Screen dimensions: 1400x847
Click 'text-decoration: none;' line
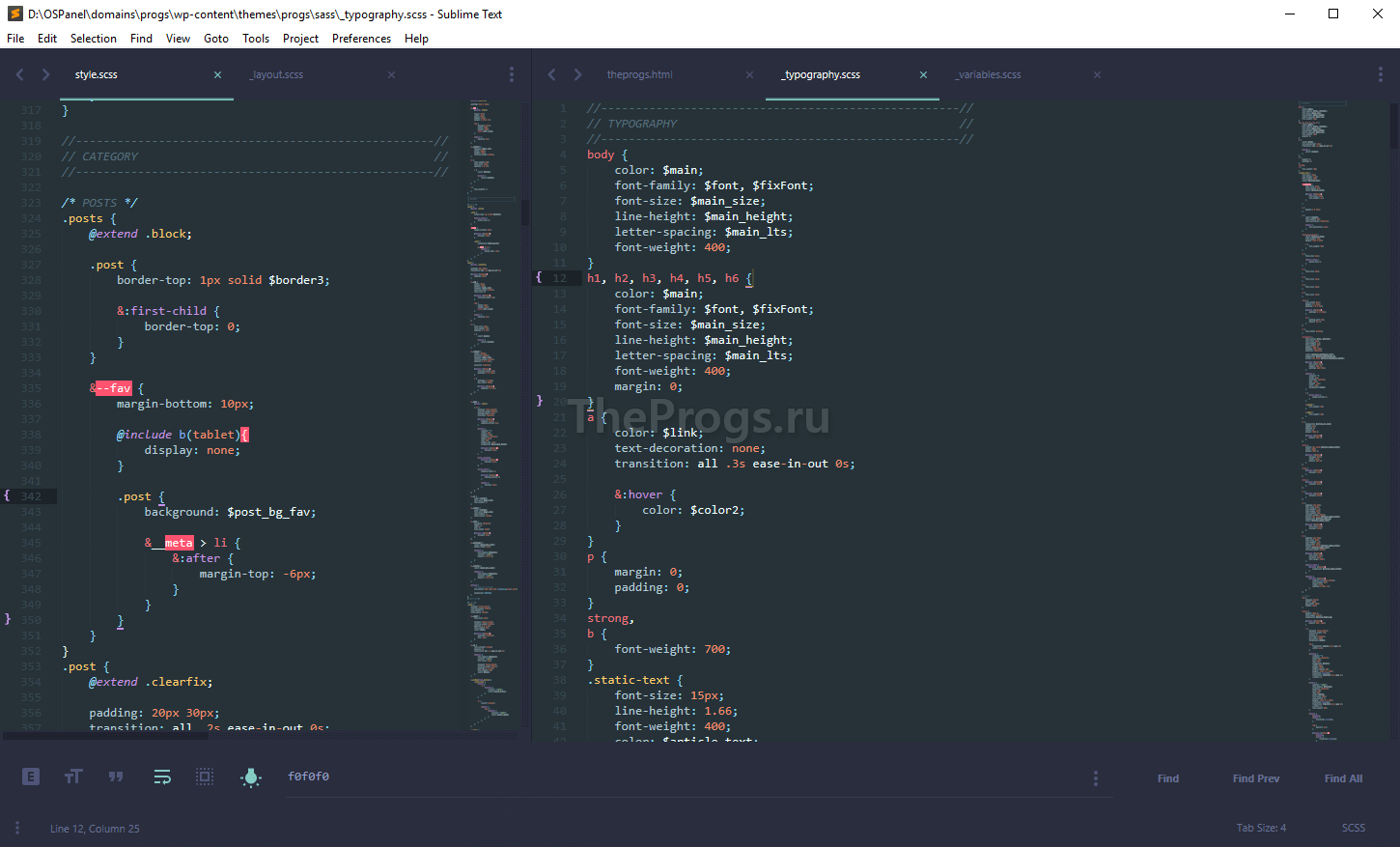pos(689,448)
